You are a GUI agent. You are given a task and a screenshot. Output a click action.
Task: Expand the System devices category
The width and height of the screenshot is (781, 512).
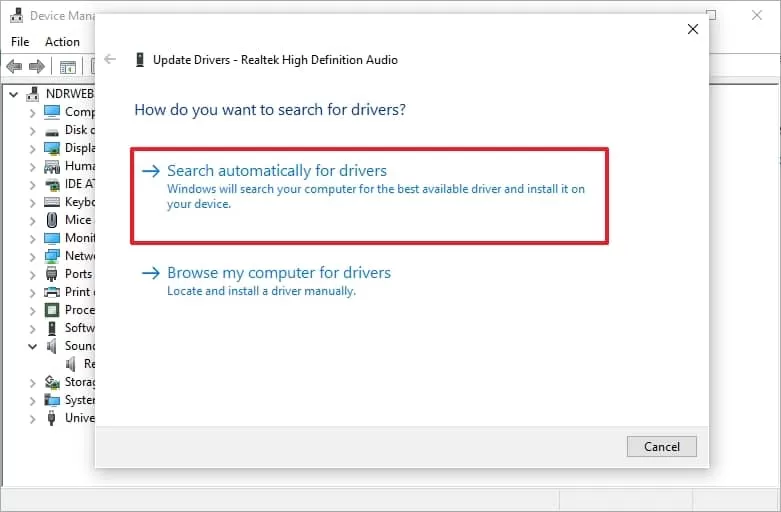tap(33, 400)
